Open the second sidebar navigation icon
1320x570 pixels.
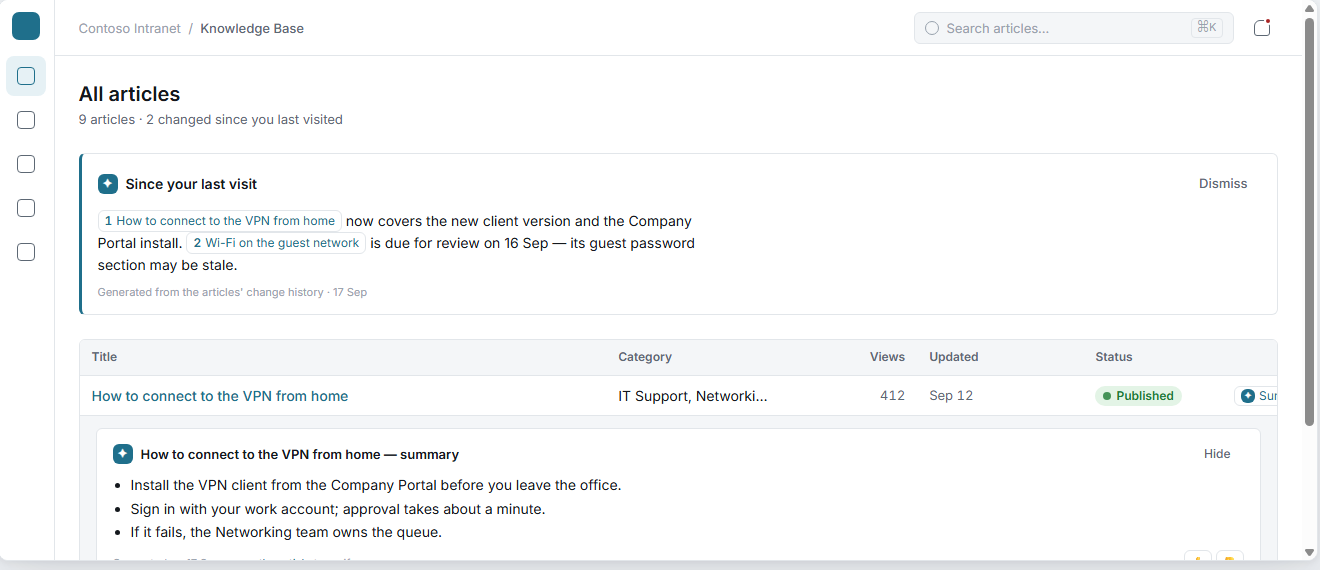(x=26, y=120)
